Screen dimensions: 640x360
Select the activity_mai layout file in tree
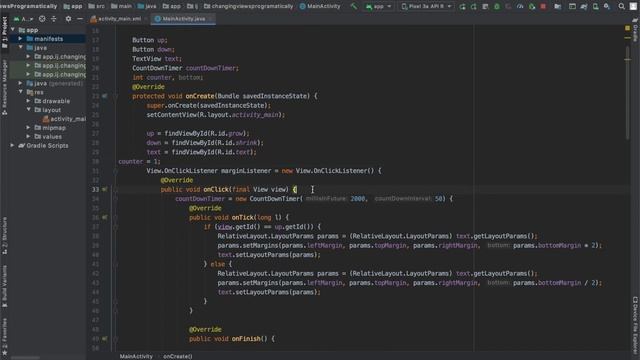pyautogui.click(x=64, y=119)
